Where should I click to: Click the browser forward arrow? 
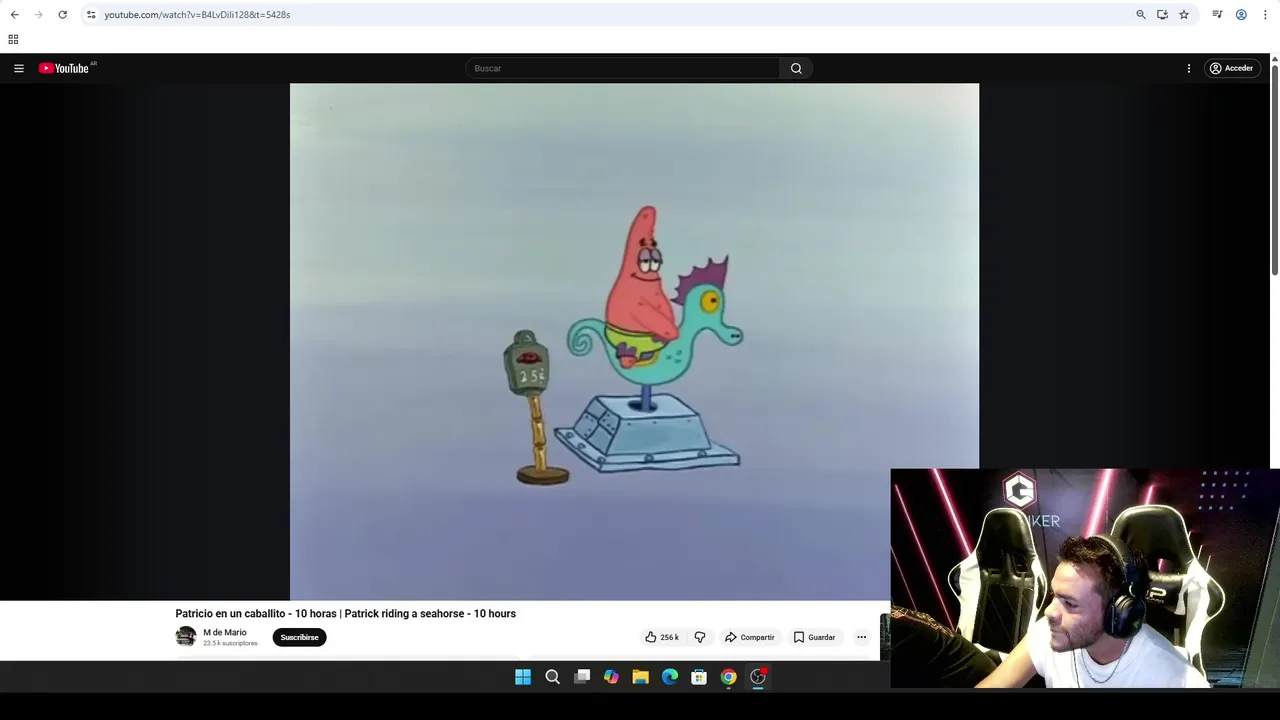38,15
